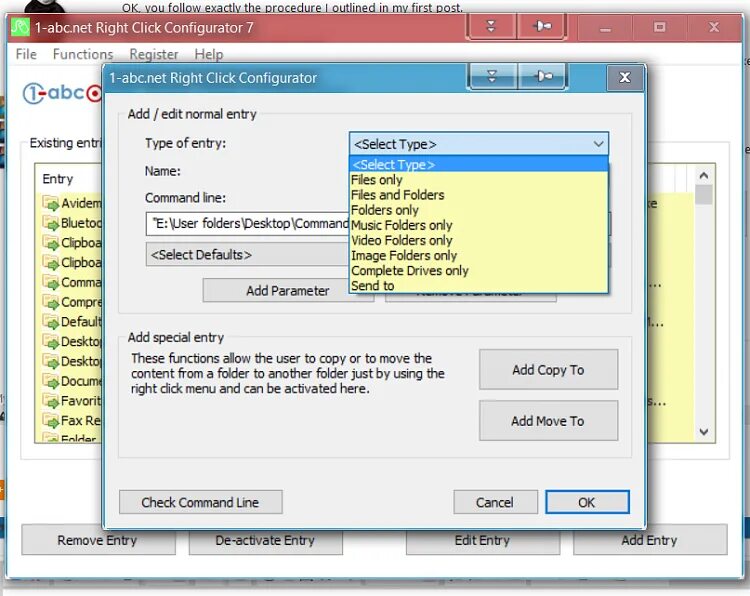Image resolution: width=750 pixels, height=596 pixels.
Task: Click the roll-up double chevron icon in the dialog title bar
Action: click(492, 76)
